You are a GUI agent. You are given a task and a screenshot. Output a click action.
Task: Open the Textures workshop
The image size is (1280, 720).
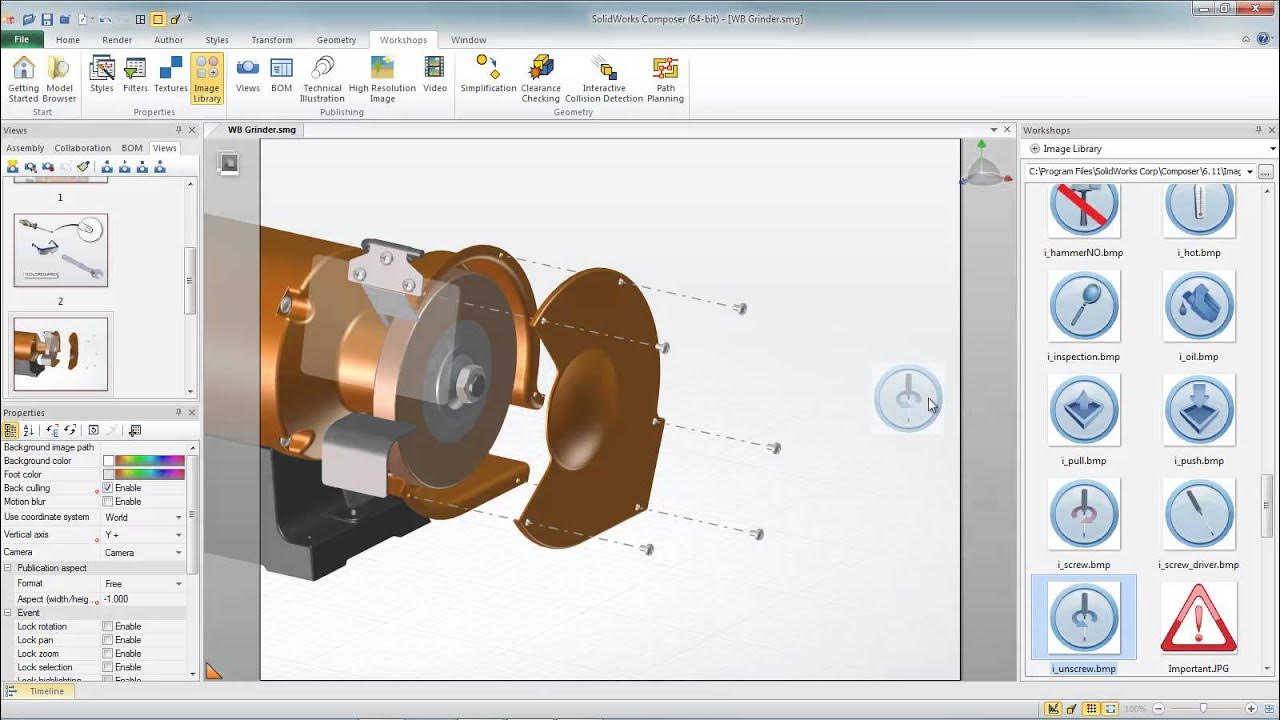click(x=171, y=75)
